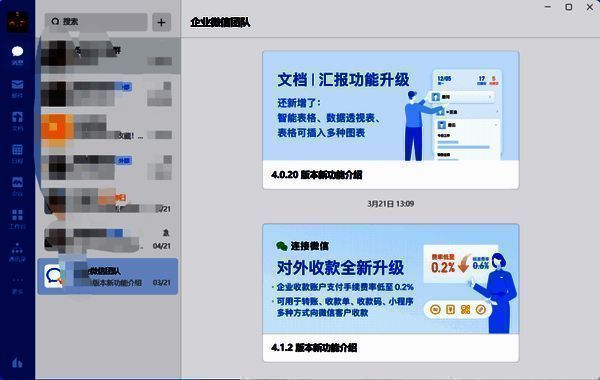Screen dimensions: 600x380
Task: Close the WeCom window
Action: pyautogui.click(x=590, y=7)
